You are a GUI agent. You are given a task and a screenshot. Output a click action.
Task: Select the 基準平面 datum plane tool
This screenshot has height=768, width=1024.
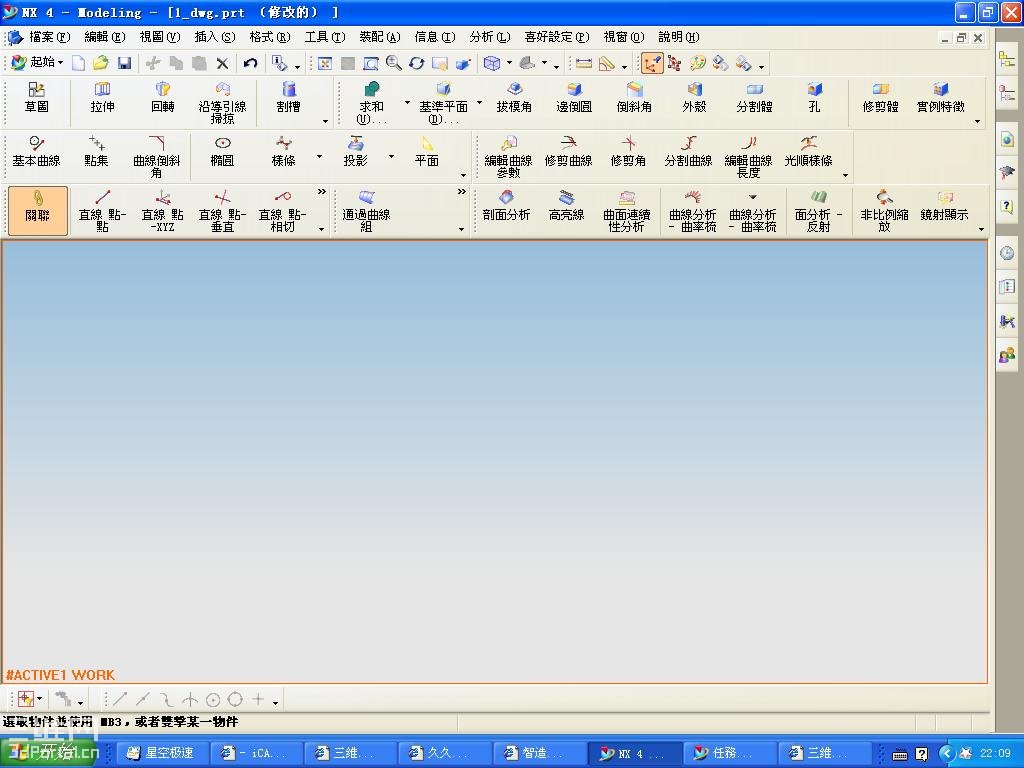click(x=443, y=103)
